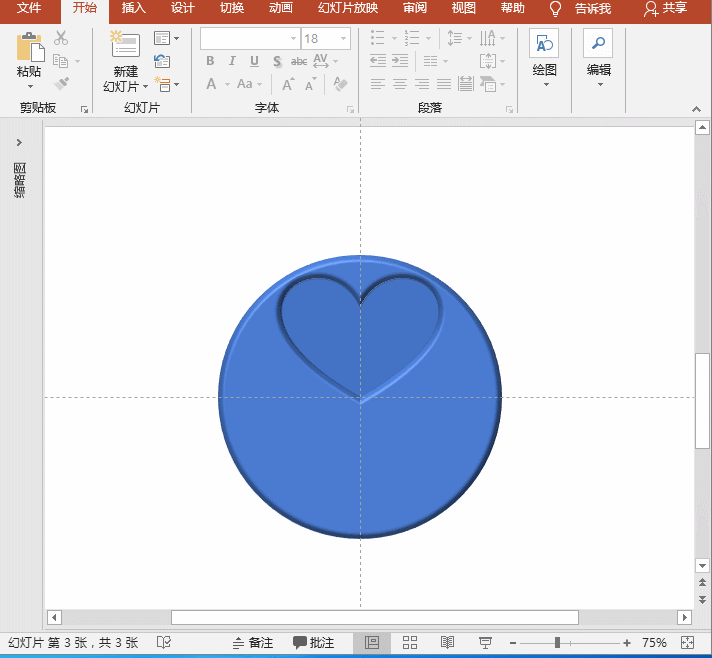This screenshot has width=712, height=658.
Task: Toggle the Comments (批注) pane
Action: click(x=313, y=643)
